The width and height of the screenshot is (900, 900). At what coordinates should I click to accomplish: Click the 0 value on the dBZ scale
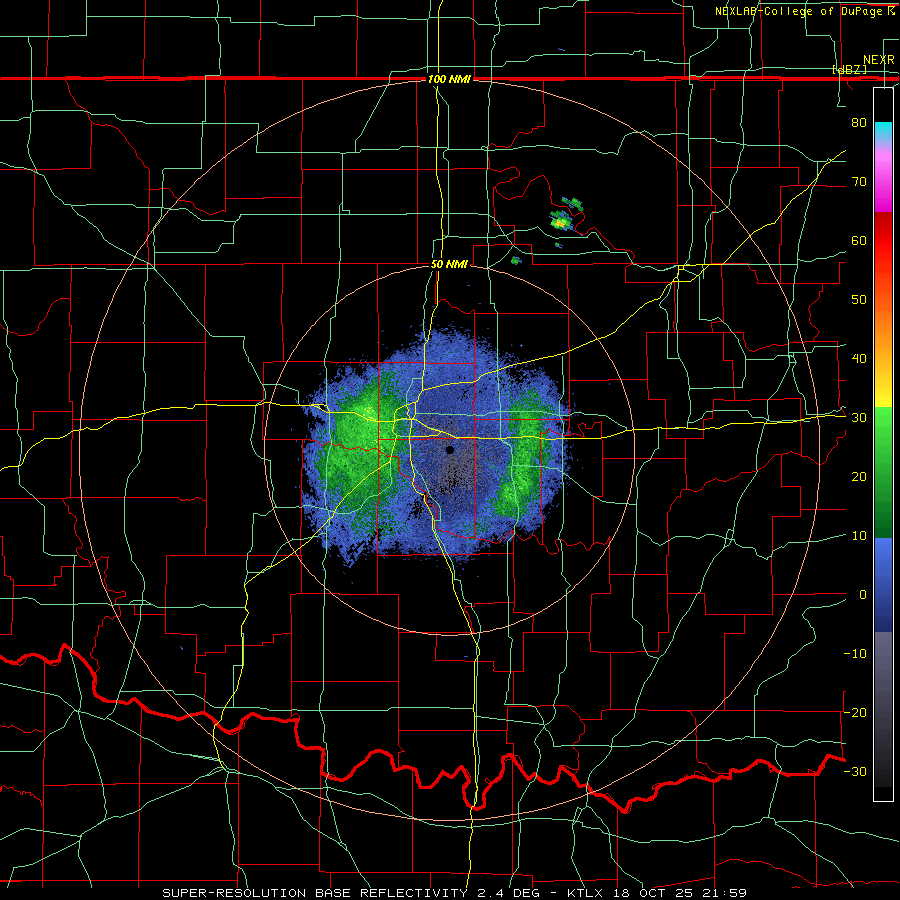pos(863,595)
